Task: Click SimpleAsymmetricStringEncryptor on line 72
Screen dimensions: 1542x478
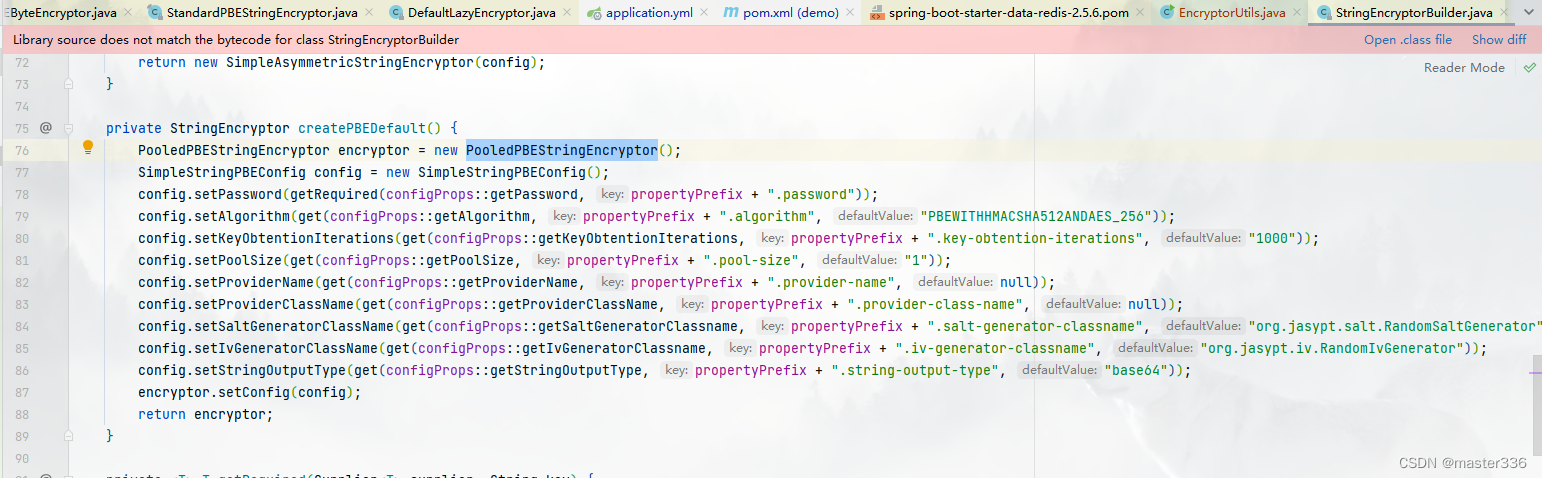Action: point(350,62)
